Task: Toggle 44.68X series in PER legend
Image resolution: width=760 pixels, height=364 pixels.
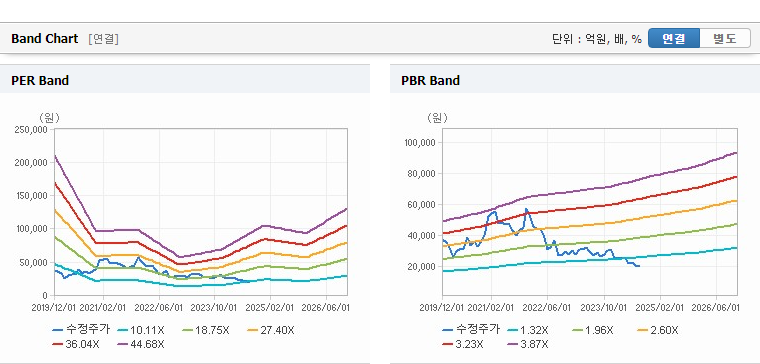Action: click(x=141, y=344)
